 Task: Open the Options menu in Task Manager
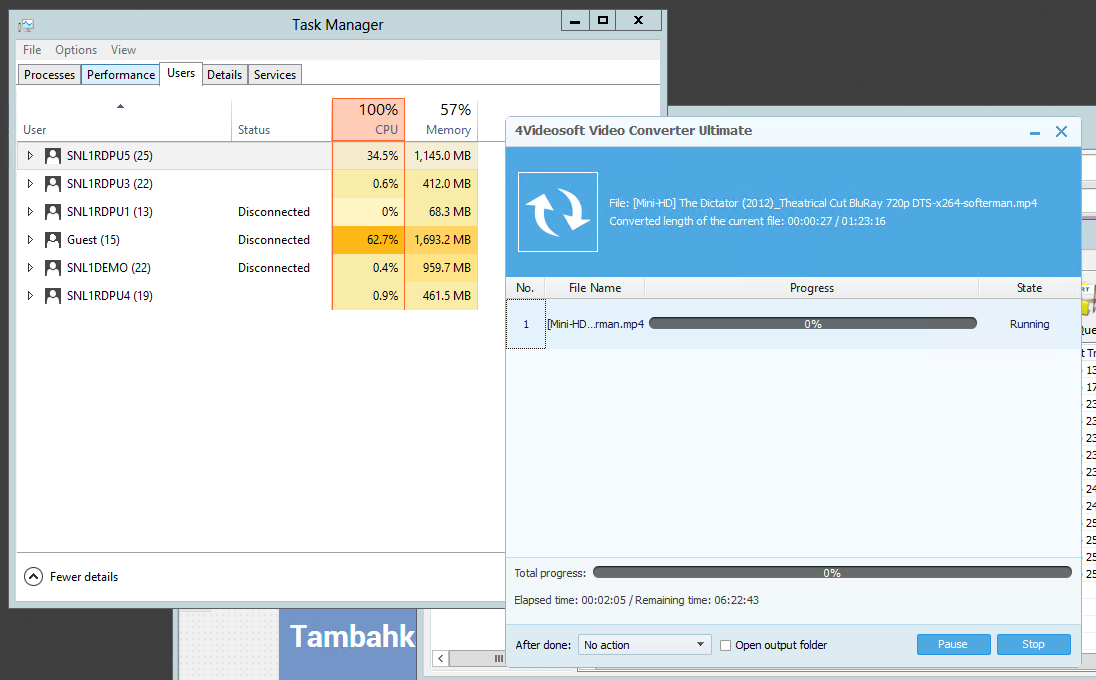pos(76,50)
